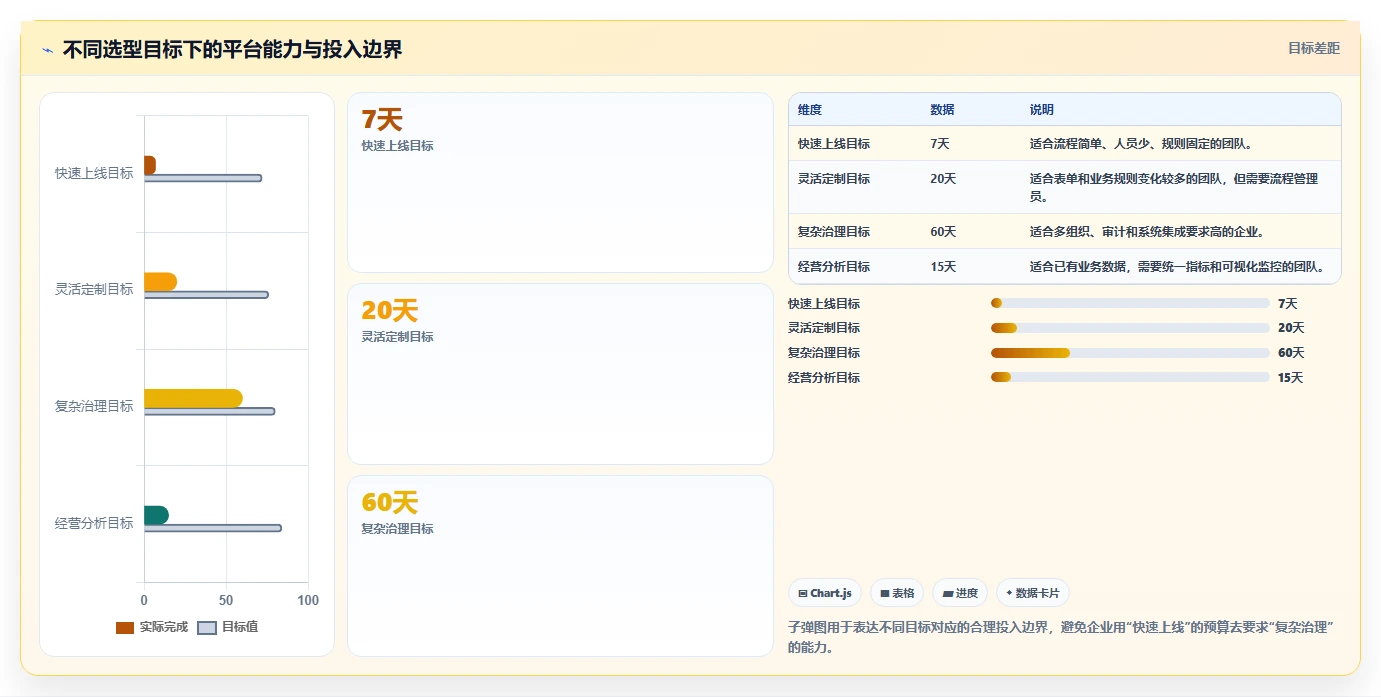Click the 经营分析目标 label in the progress list
1381x697 pixels.
(x=824, y=377)
